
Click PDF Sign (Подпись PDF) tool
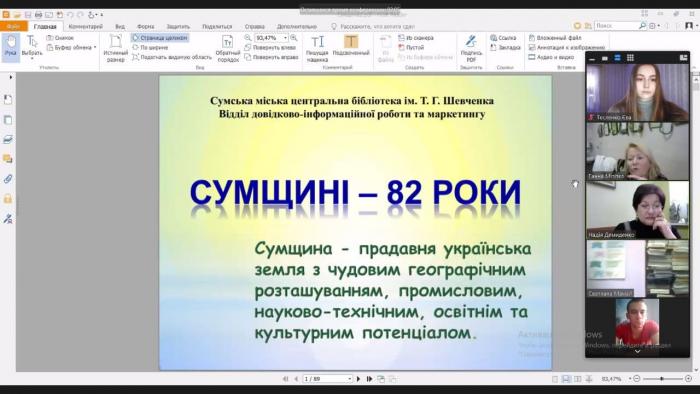pos(471,48)
